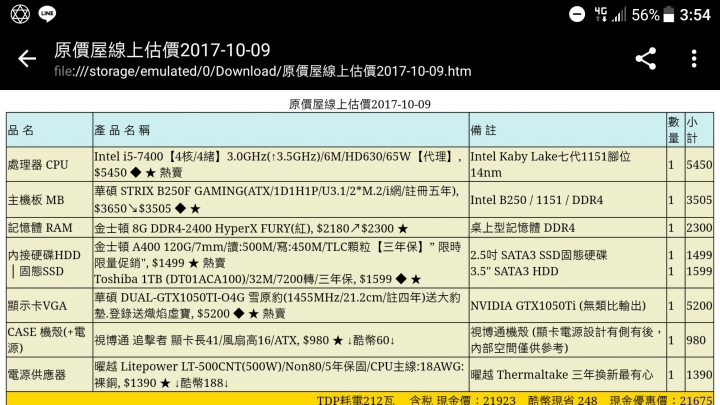Tap the do-not-disturb status icon

pos(577,14)
